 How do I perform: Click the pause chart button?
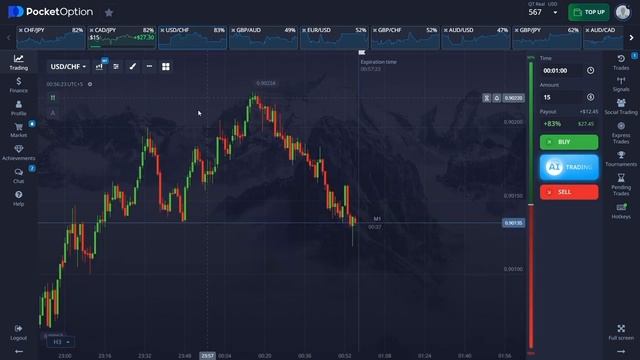(x=53, y=98)
